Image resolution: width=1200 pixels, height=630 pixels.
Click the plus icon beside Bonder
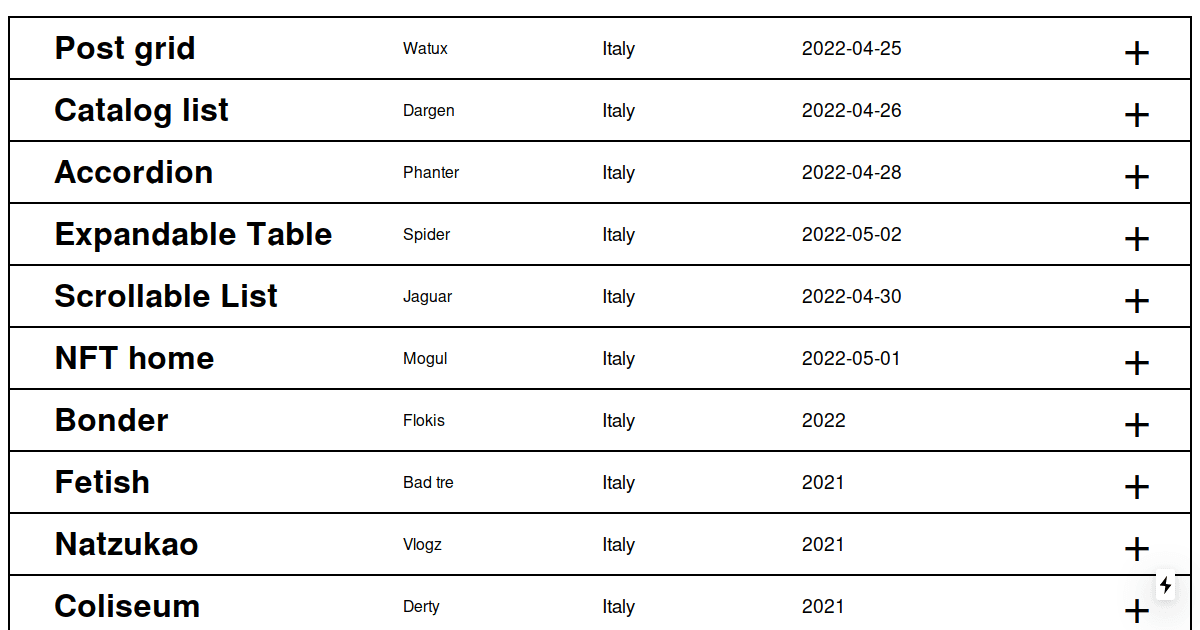coord(1137,425)
